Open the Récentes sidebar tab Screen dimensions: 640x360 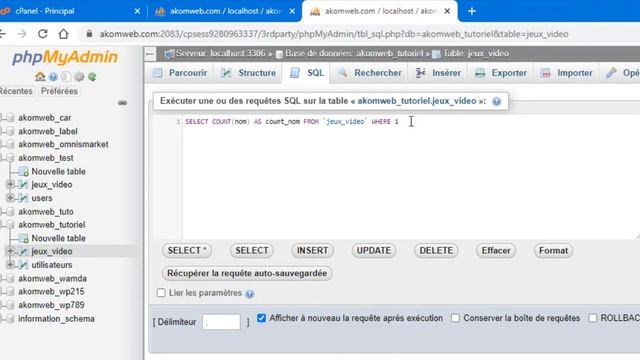click(16, 91)
